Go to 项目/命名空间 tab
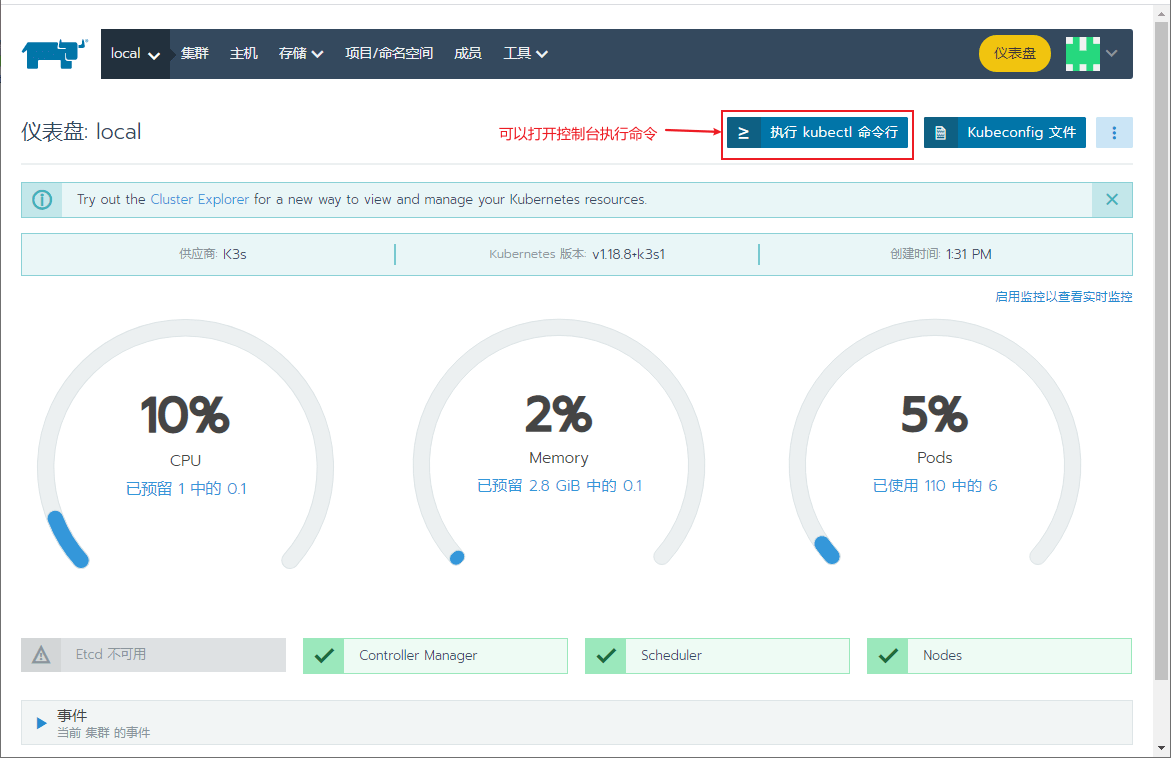This screenshot has height=758, width=1171. (x=389, y=54)
